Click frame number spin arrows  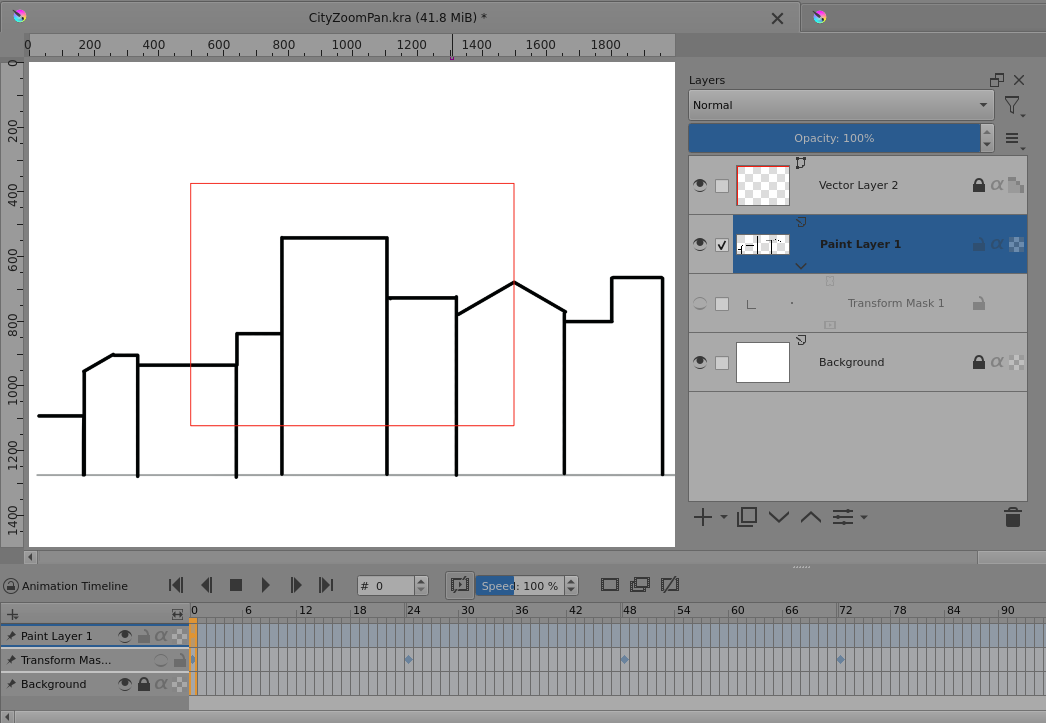[421, 586]
